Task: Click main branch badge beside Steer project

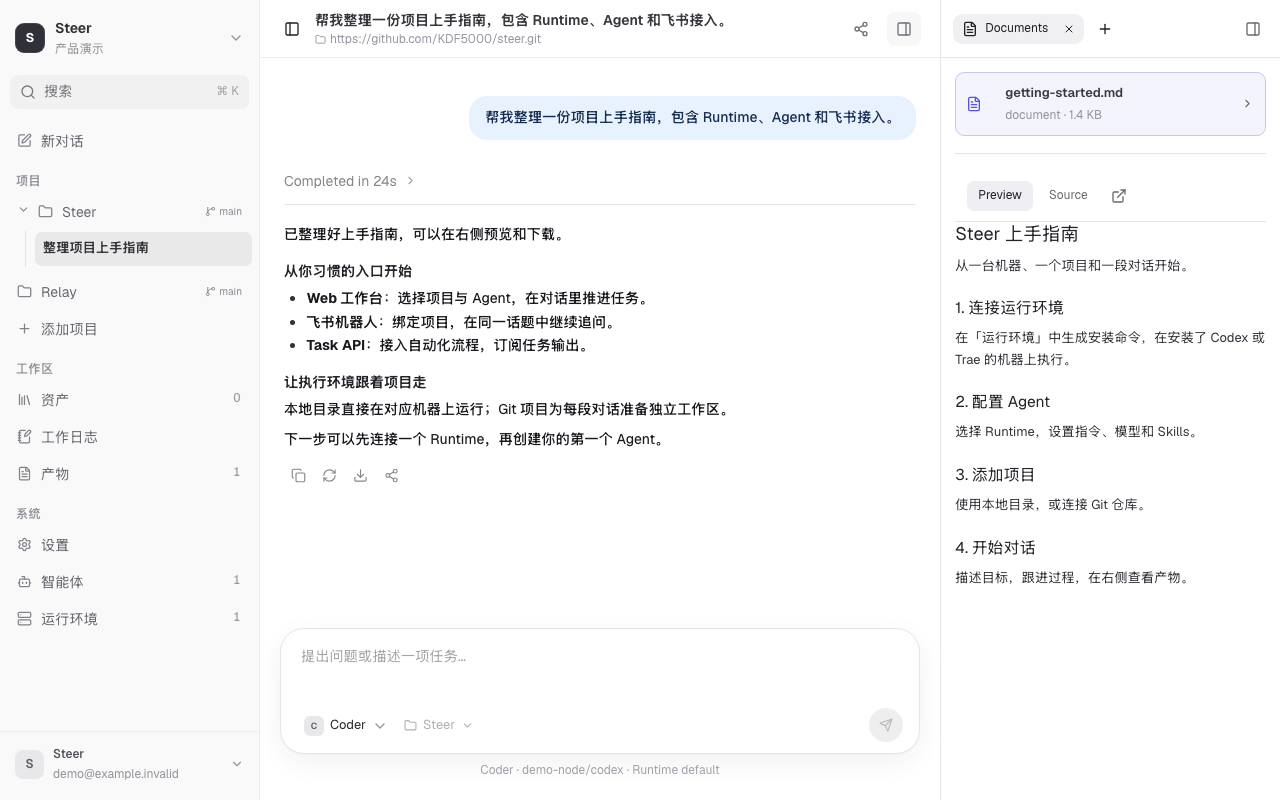Action: pyautogui.click(x=224, y=212)
